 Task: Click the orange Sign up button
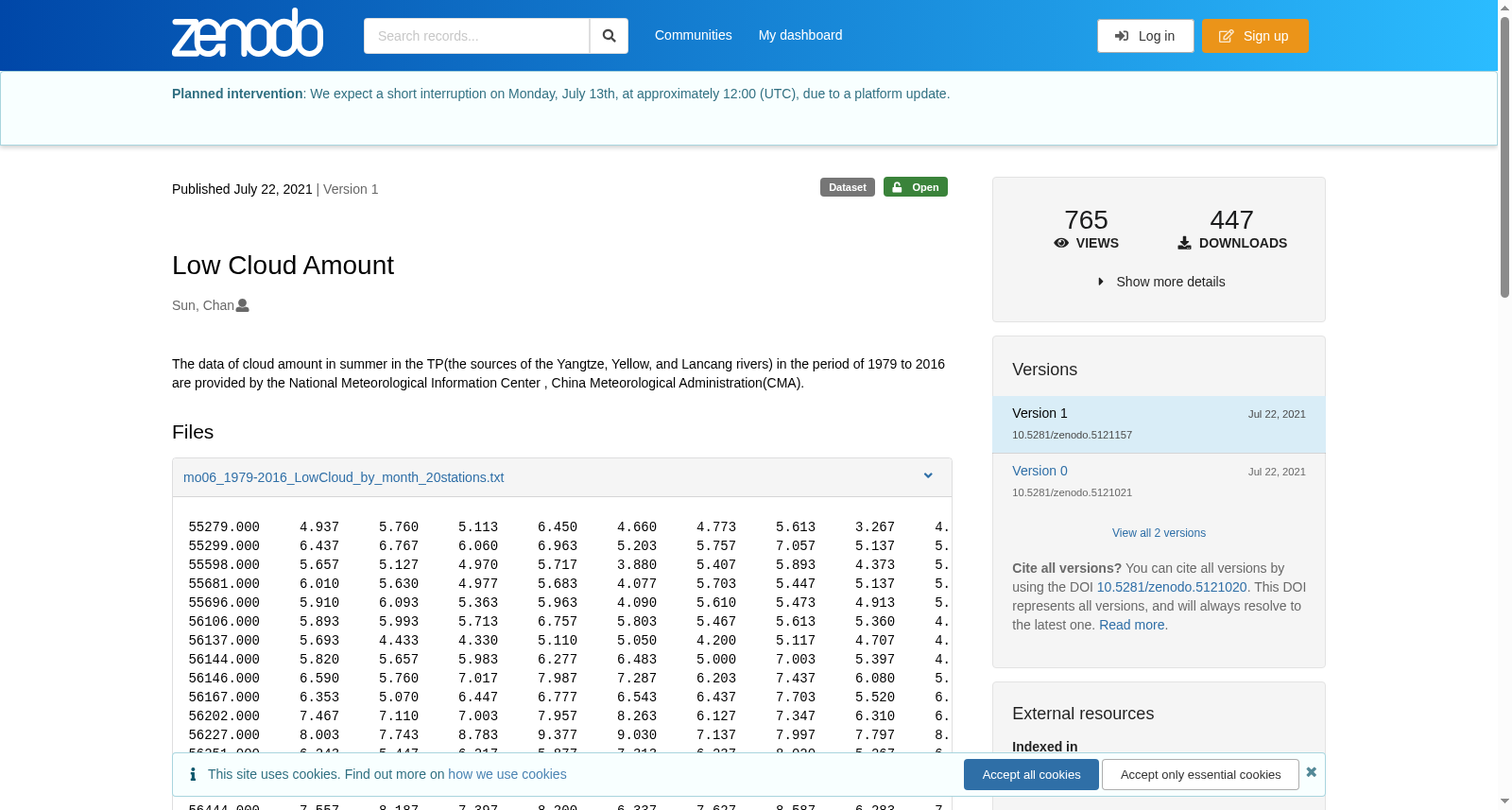(1255, 36)
